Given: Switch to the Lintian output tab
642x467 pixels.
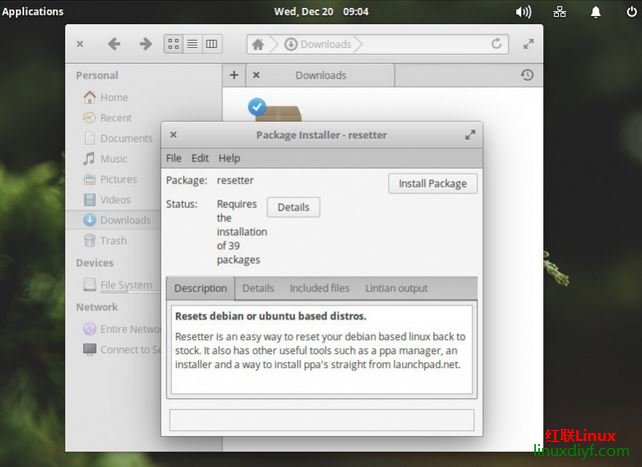Looking at the screenshot, I should [396, 288].
